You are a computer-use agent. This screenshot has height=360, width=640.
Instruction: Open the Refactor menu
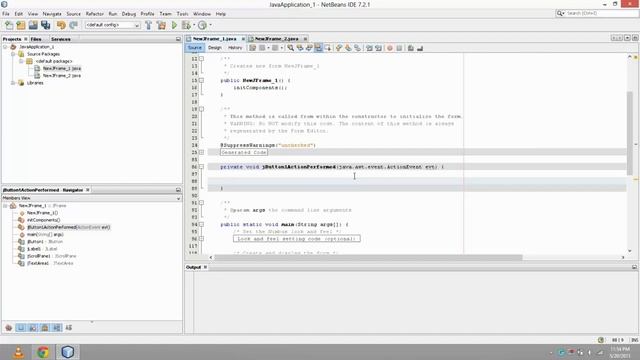pos(95,14)
